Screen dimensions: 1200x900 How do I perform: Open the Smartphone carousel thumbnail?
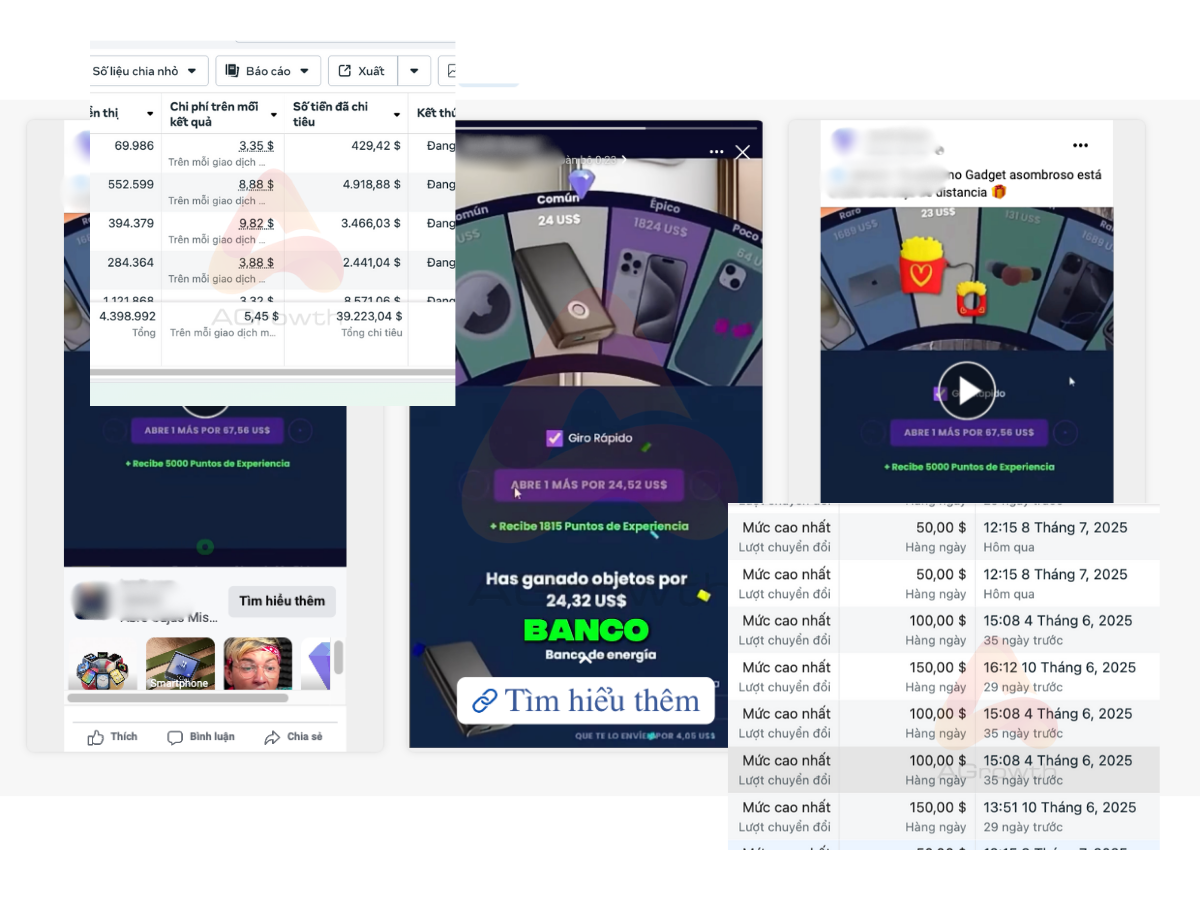tap(180, 664)
